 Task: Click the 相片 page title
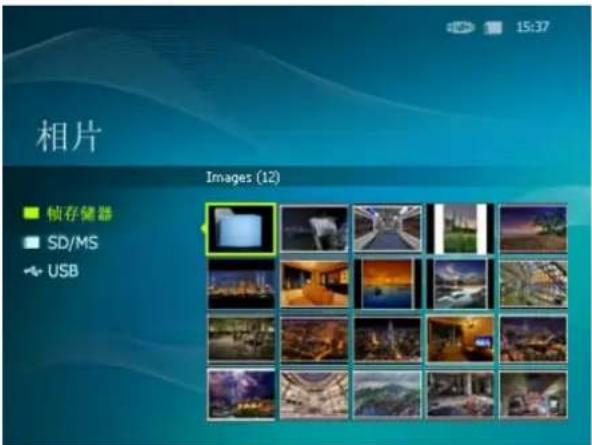[69, 136]
